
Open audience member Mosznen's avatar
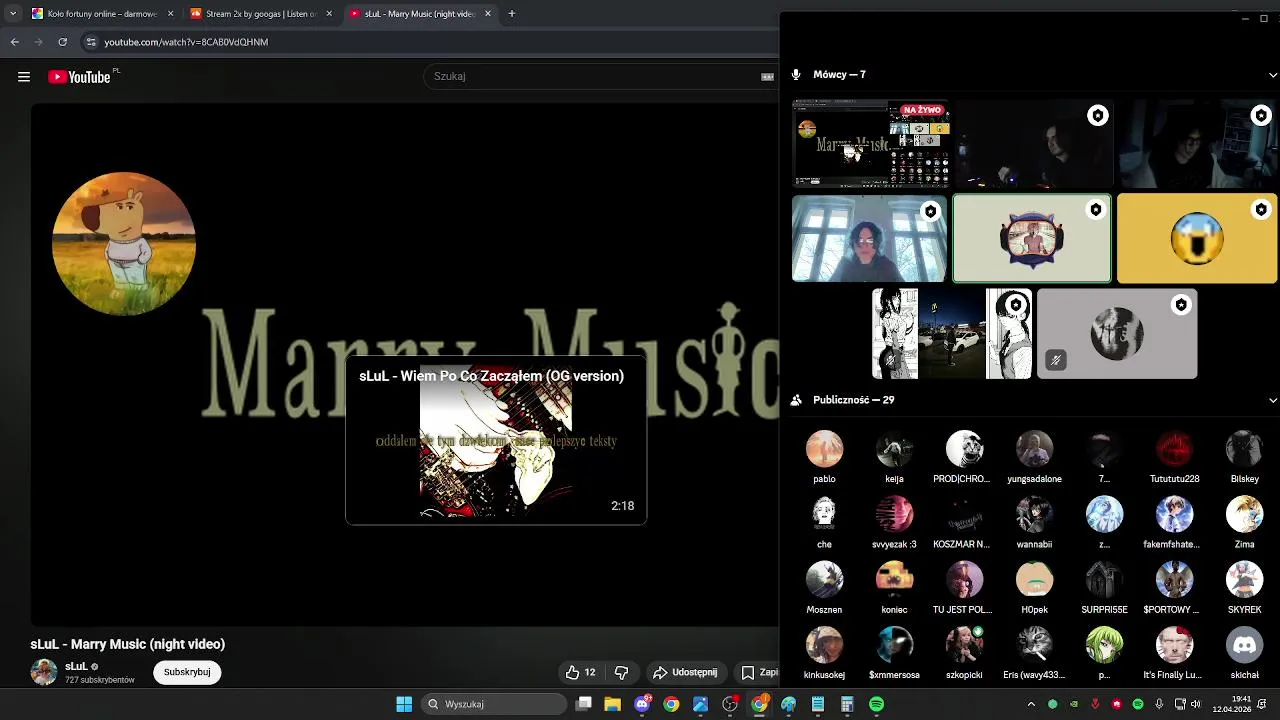(x=824, y=579)
